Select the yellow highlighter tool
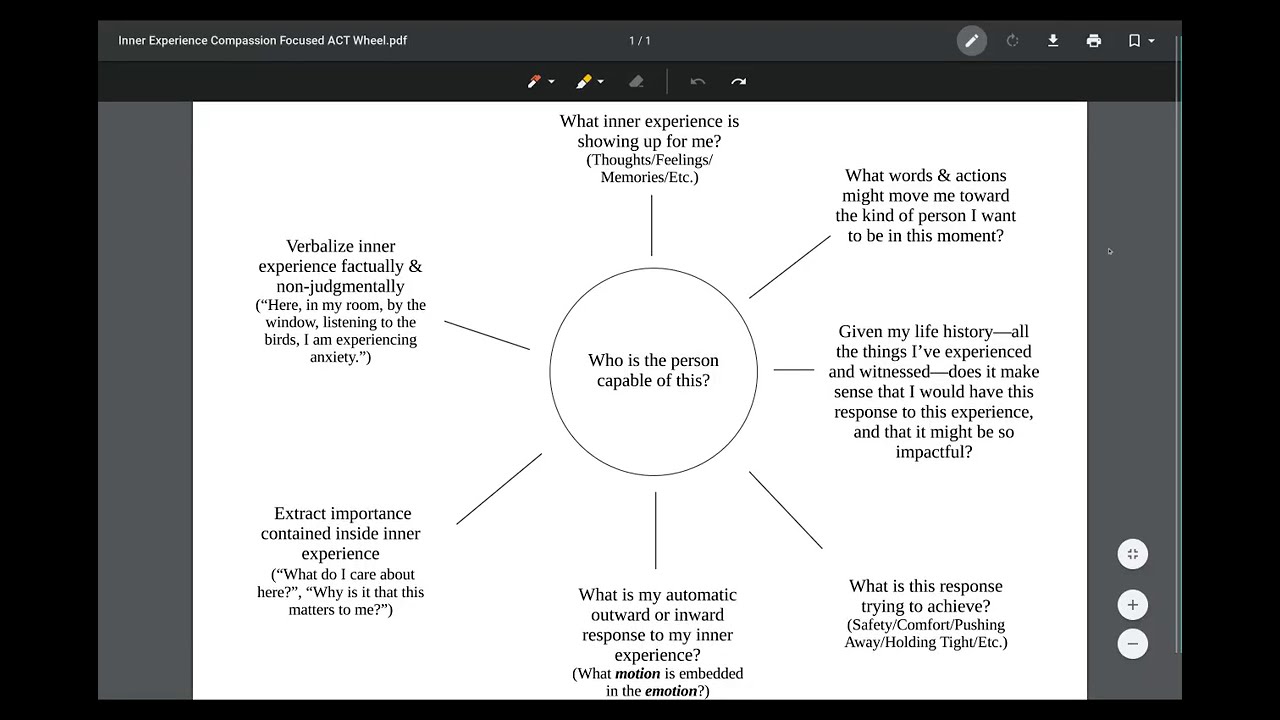1280x720 pixels. pyautogui.click(x=584, y=82)
